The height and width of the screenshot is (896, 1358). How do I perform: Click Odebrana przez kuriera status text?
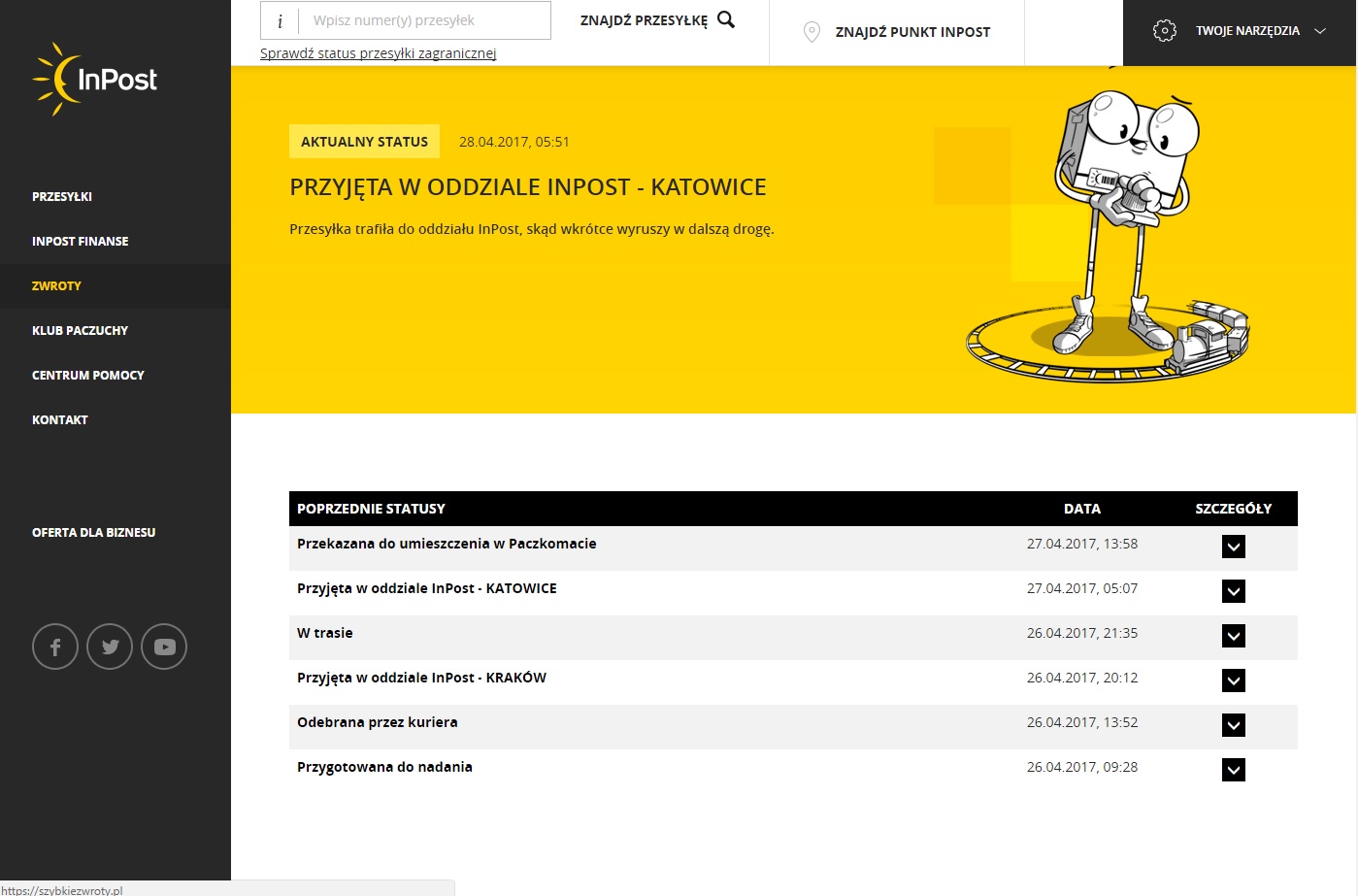(x=378, y=722)
